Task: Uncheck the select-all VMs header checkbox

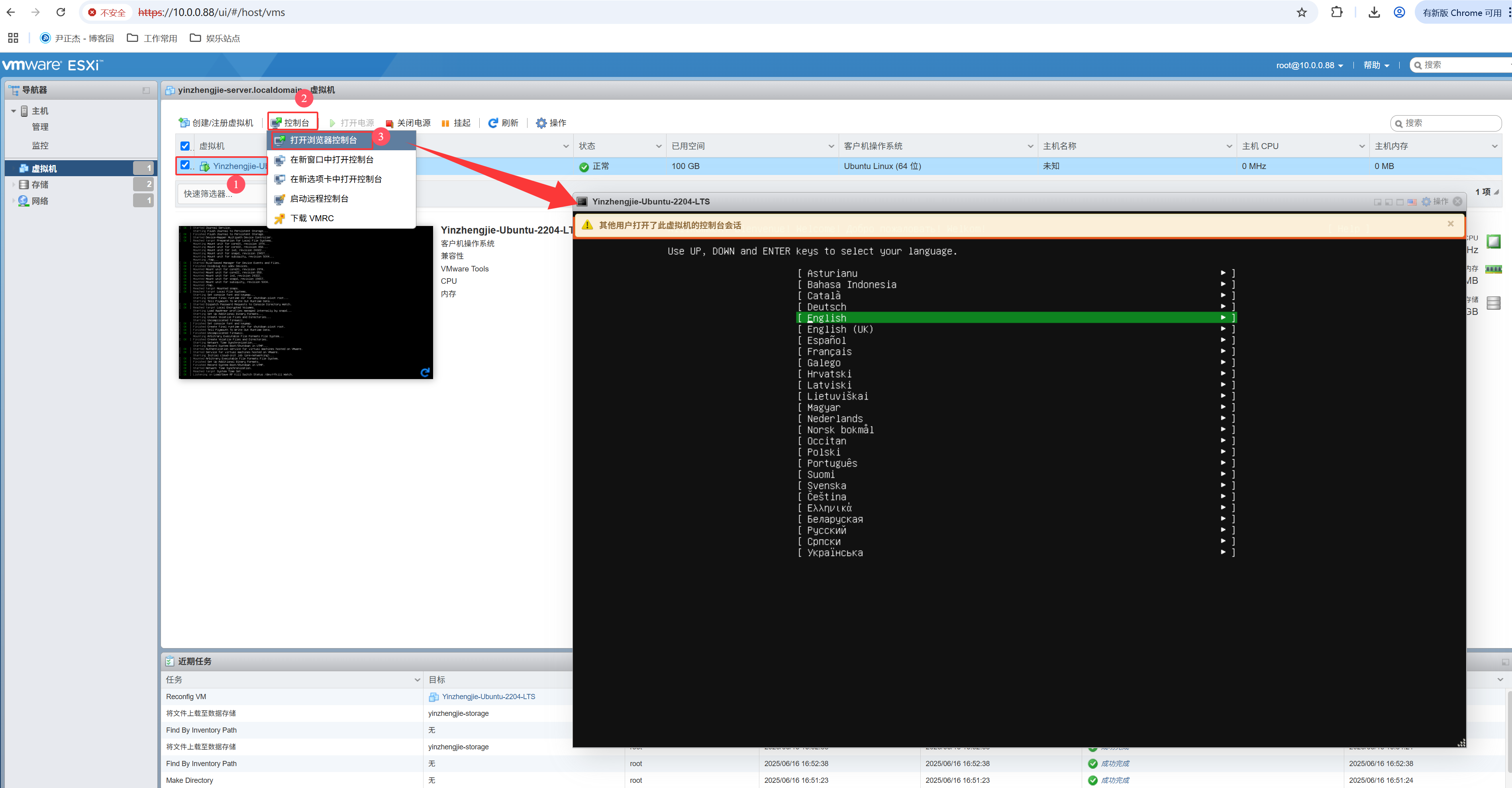Action: coord(185,145)
